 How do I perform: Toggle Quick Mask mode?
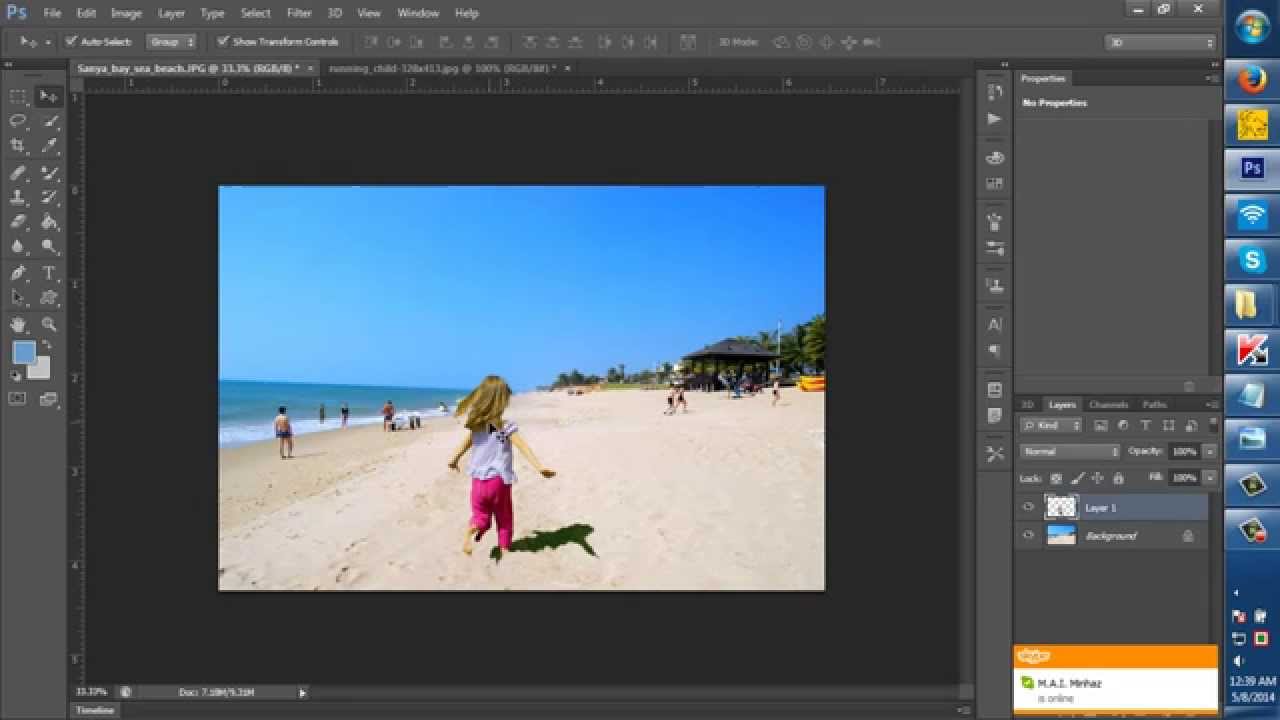18,398
